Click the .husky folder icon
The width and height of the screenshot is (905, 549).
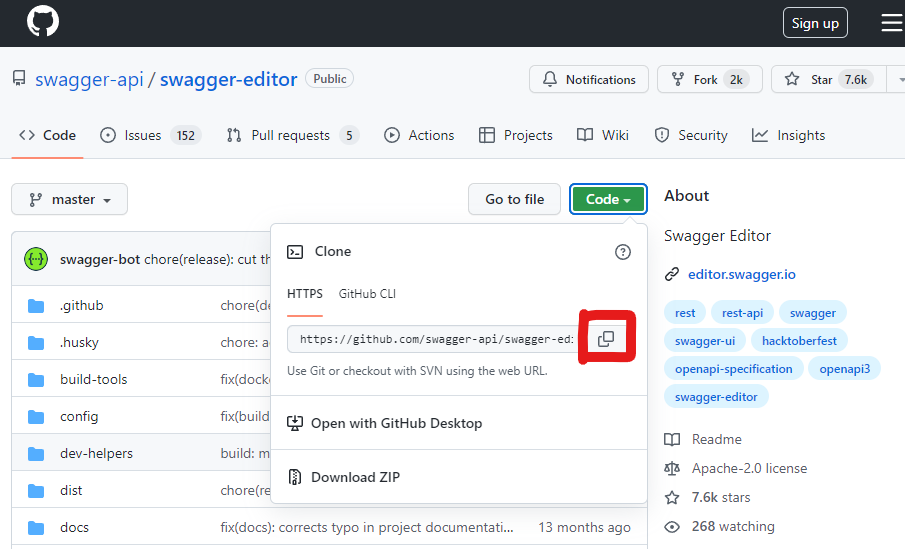click(x=36, y=342)
